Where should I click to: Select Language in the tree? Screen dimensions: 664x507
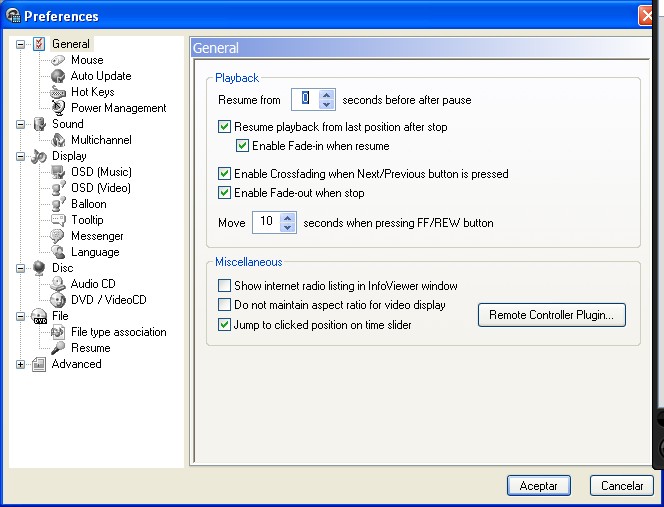(x=95, y=252)
